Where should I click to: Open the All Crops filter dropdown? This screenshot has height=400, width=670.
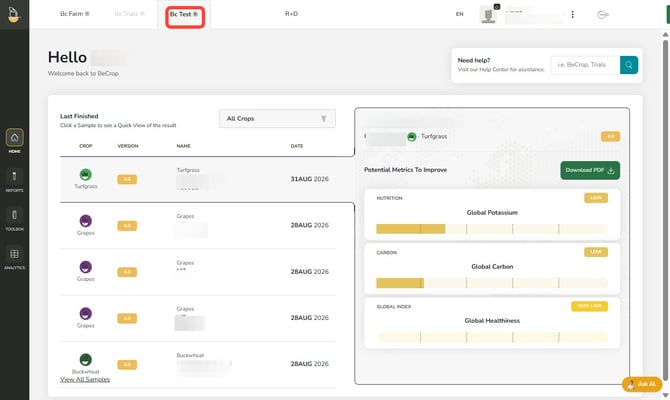[277, 118]
